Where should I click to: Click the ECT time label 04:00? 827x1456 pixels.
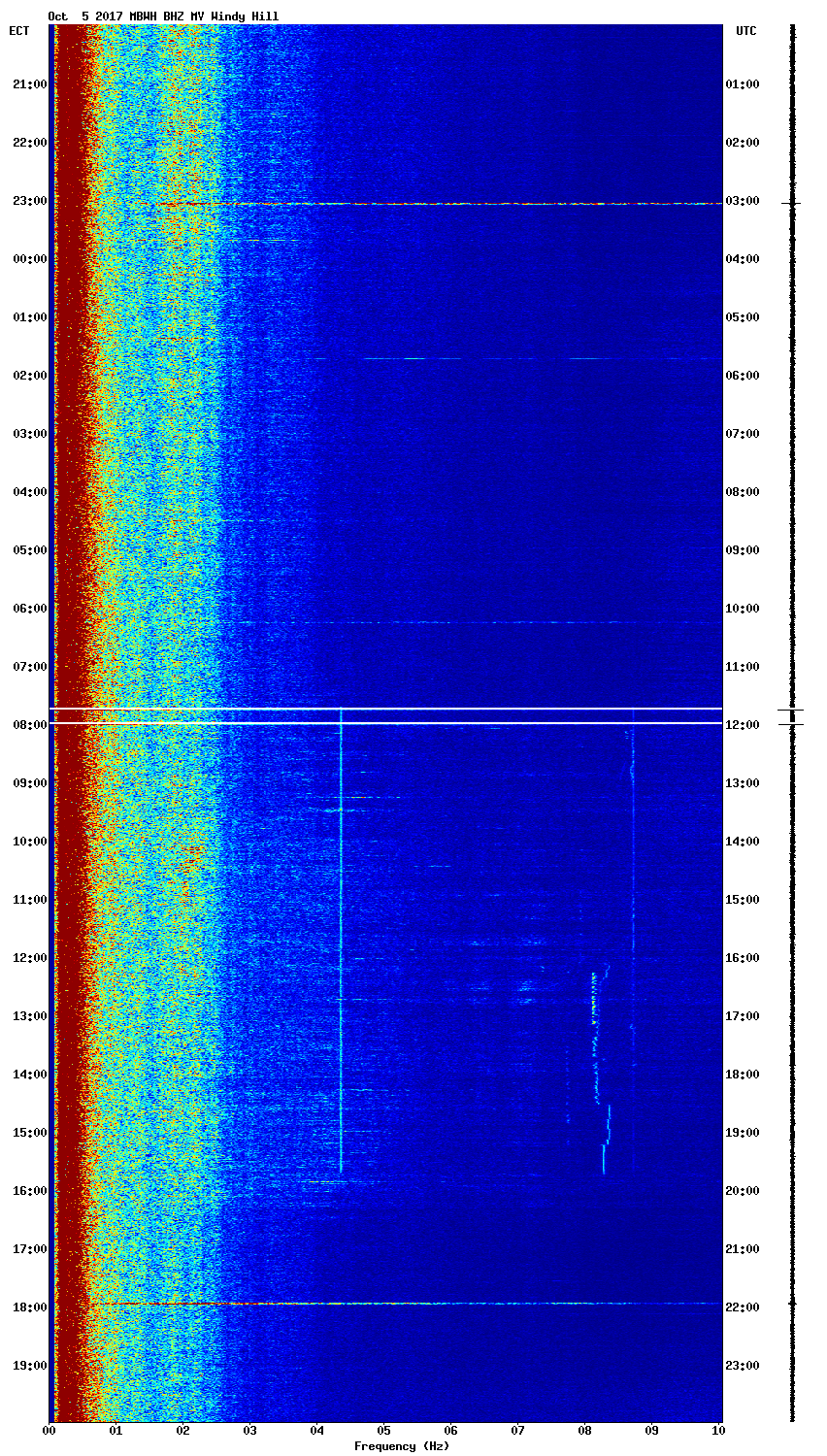[x=30, y=492]
